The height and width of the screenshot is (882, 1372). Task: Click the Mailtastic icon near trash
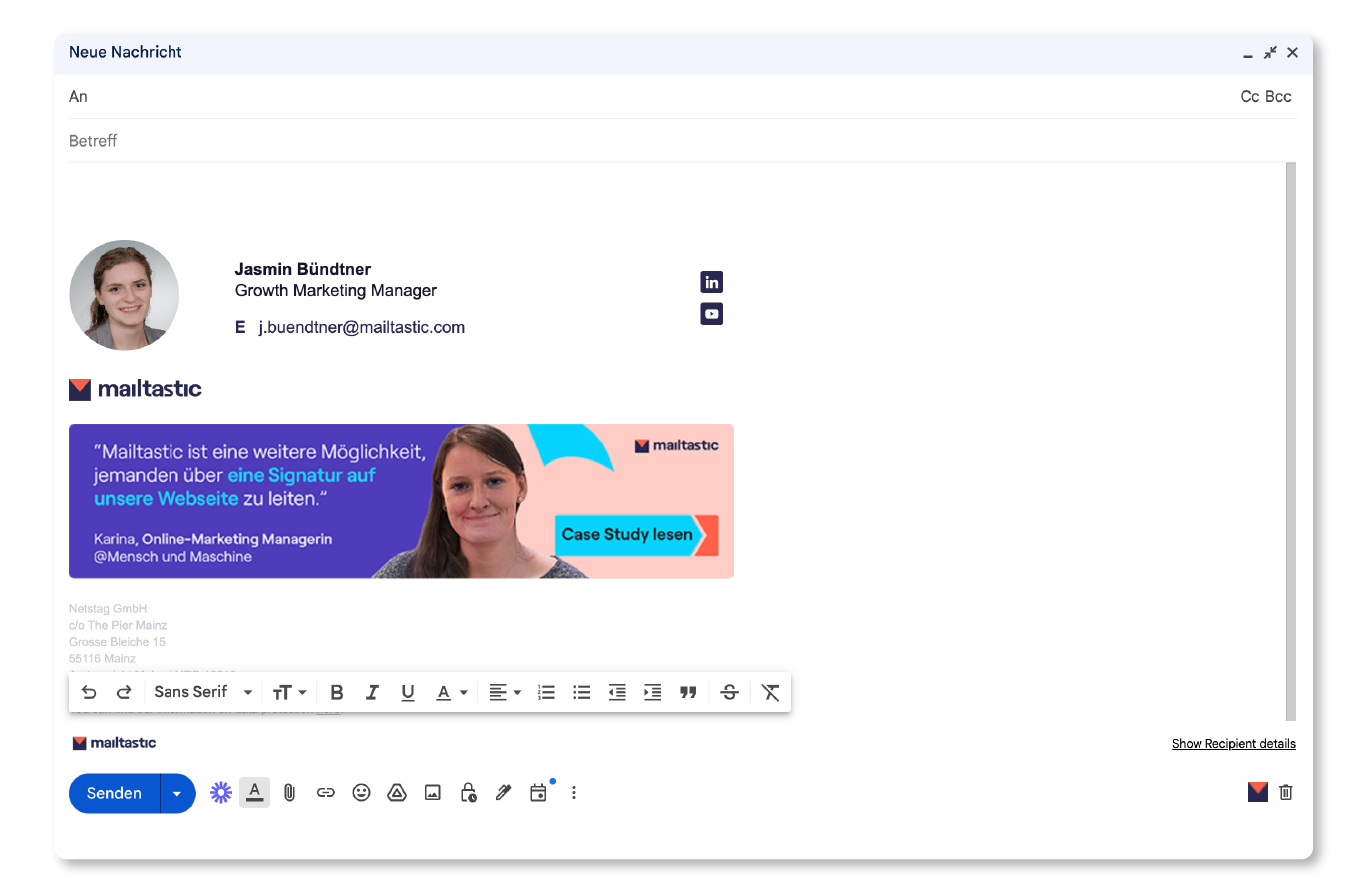pos(1258,792)
